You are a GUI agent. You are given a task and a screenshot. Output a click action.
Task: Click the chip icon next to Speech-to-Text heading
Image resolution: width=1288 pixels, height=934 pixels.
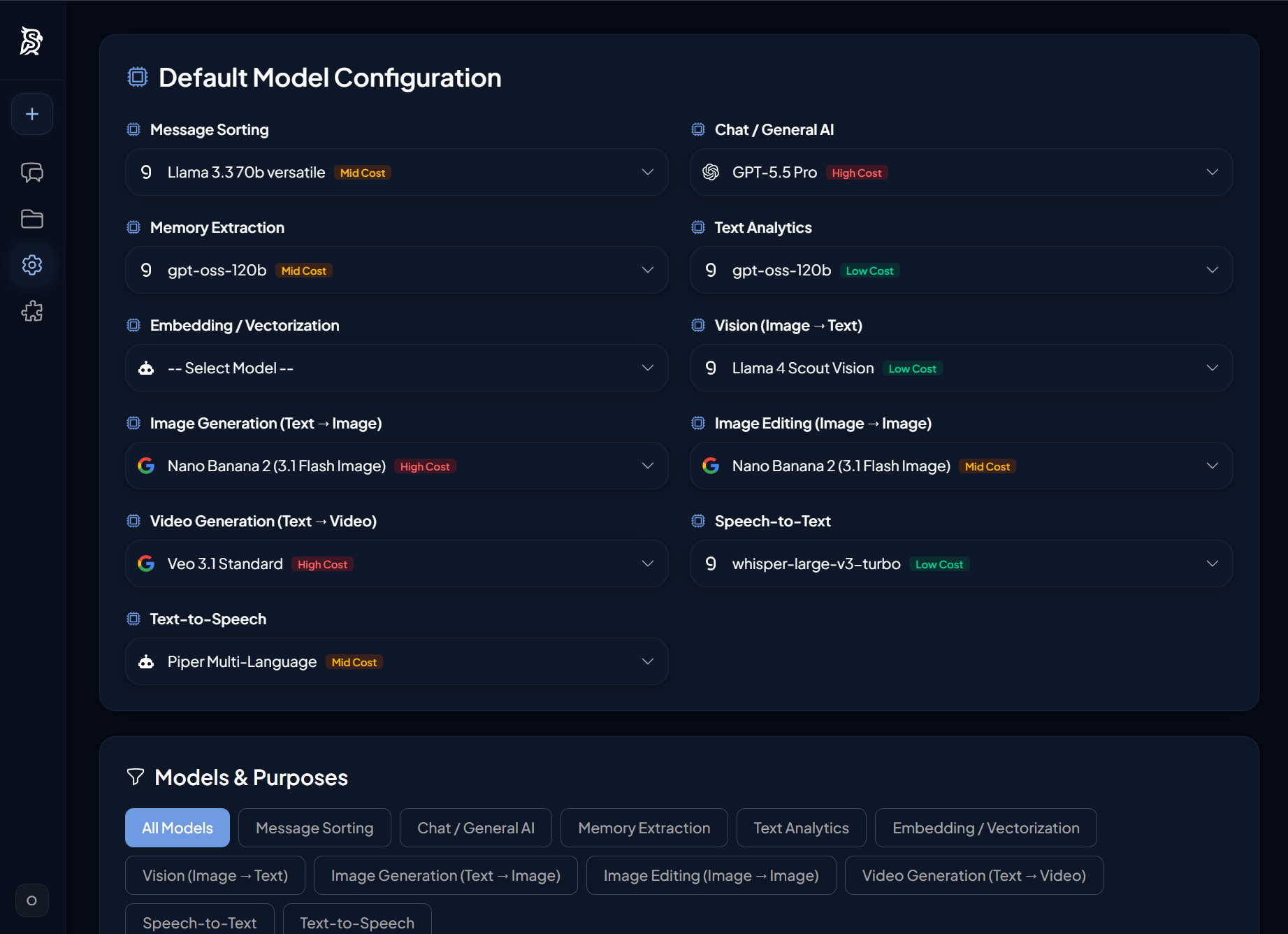698,521
